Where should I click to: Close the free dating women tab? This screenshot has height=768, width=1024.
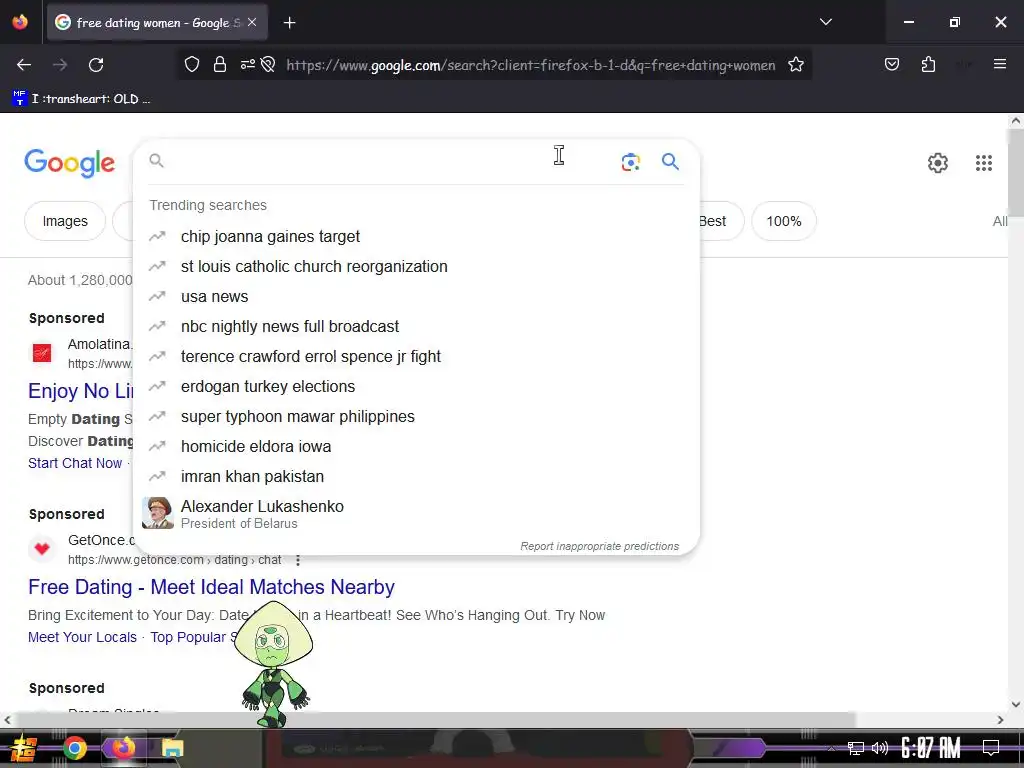point(252,22)
